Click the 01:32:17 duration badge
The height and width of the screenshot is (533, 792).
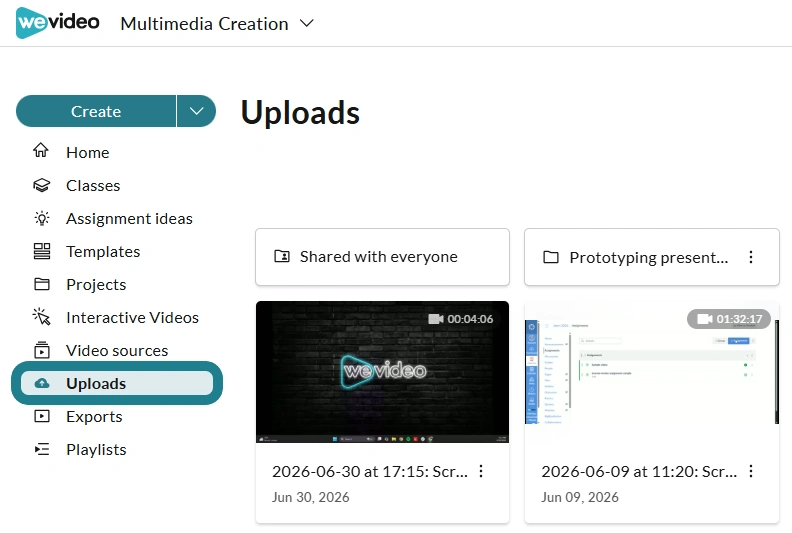click(729, 319)
